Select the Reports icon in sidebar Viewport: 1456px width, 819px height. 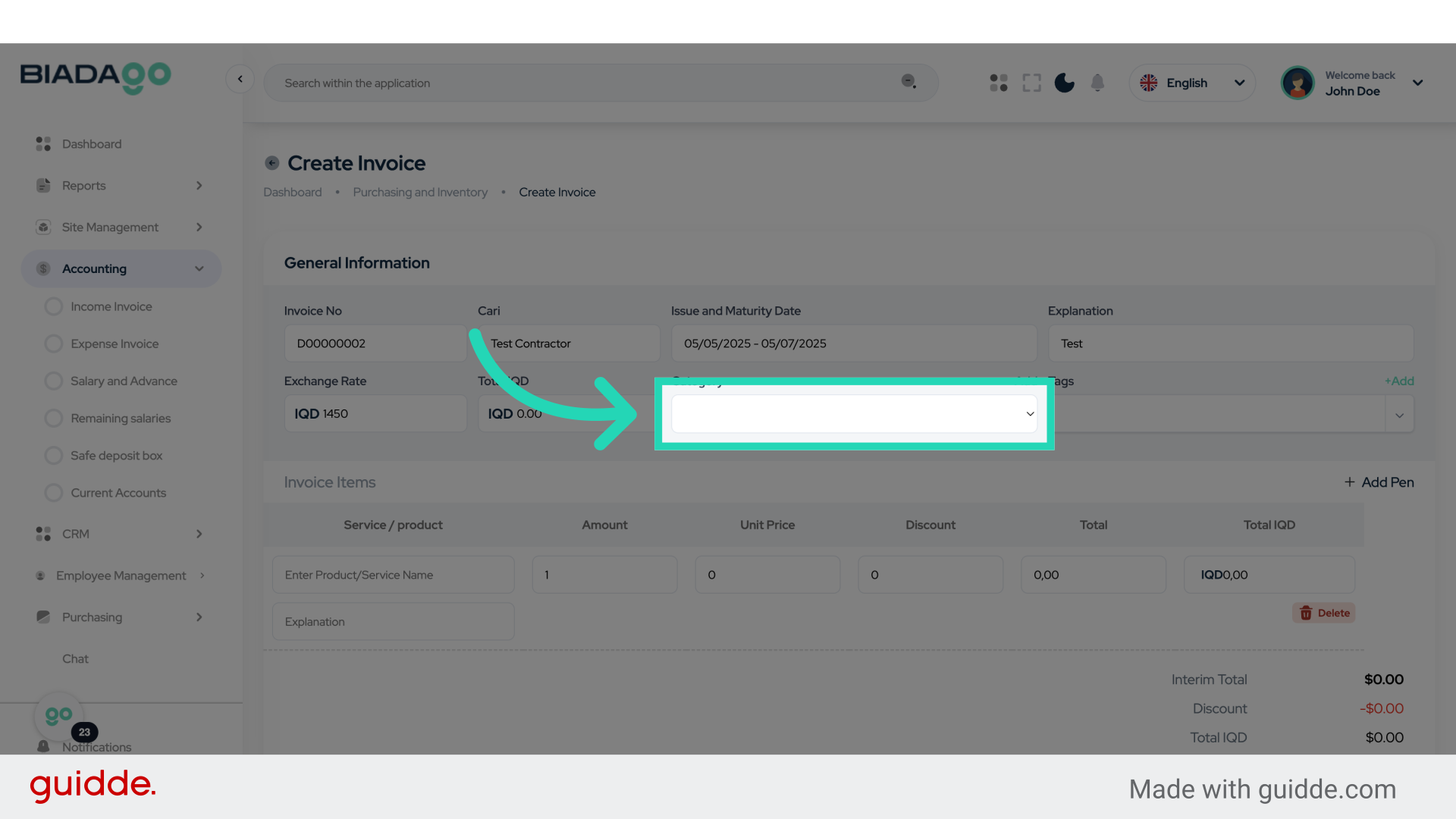coord(42,185)
